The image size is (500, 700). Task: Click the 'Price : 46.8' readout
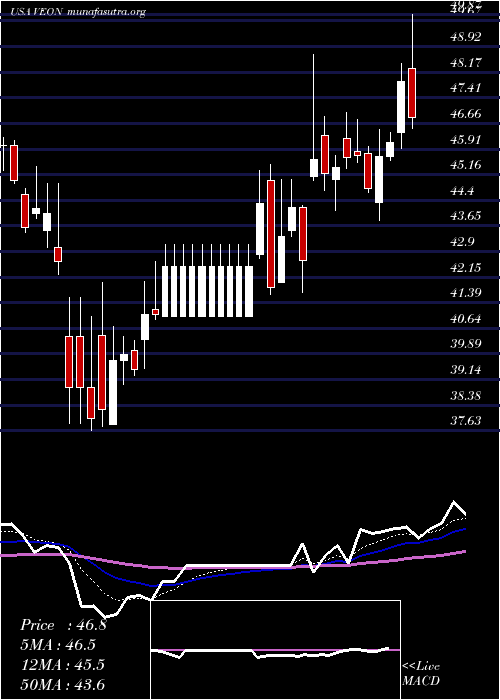click(x=63, y=625)
